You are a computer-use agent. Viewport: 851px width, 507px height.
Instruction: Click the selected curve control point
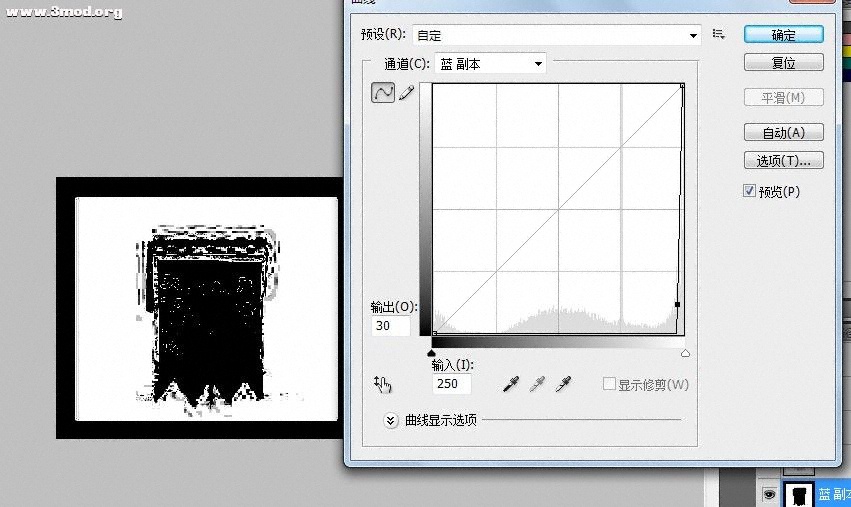[678, 305]
